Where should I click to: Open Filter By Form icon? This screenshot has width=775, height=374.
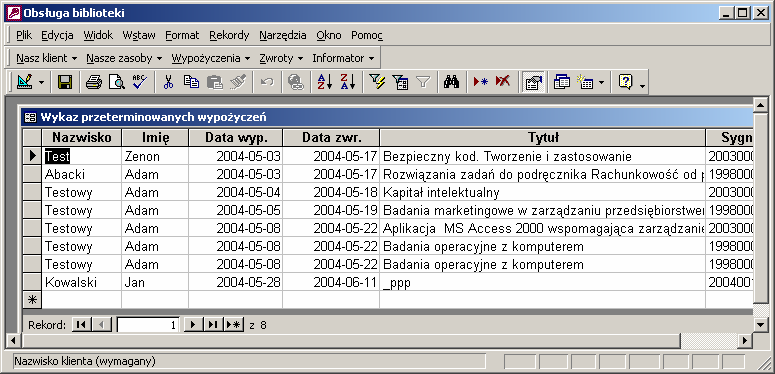[400, 82]
